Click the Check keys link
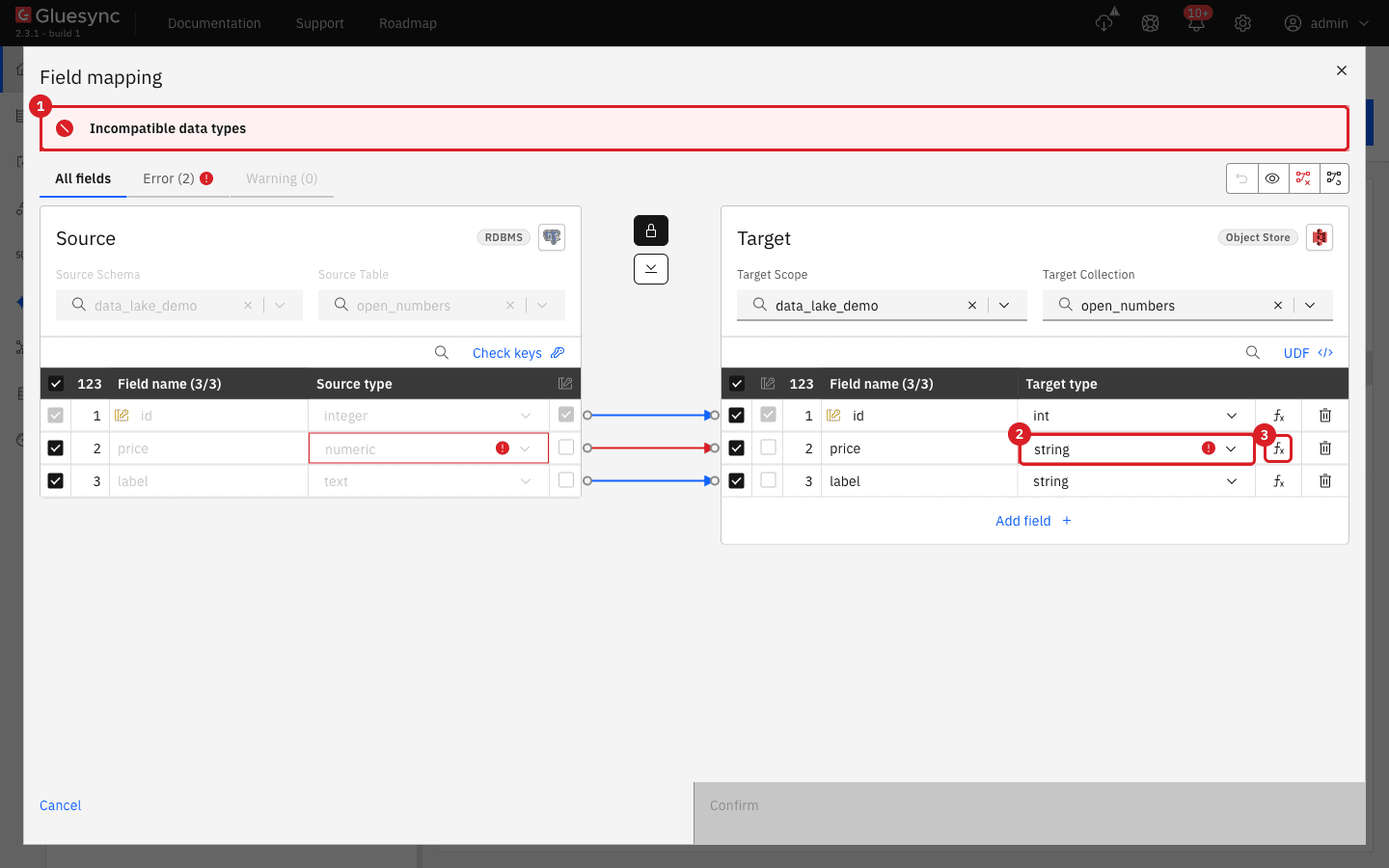The image size is (1389, 868). (x=518, y=353)
